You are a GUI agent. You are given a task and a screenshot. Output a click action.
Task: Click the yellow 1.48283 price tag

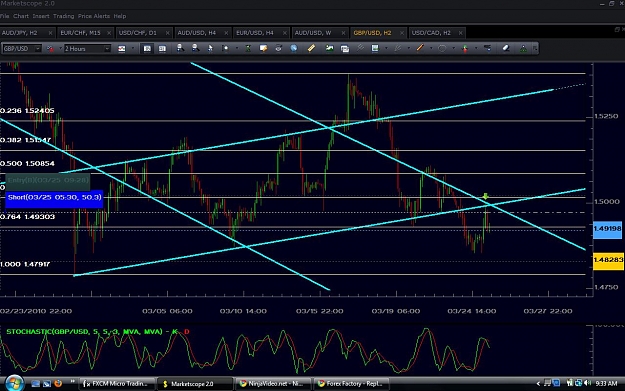coord(608,260)
